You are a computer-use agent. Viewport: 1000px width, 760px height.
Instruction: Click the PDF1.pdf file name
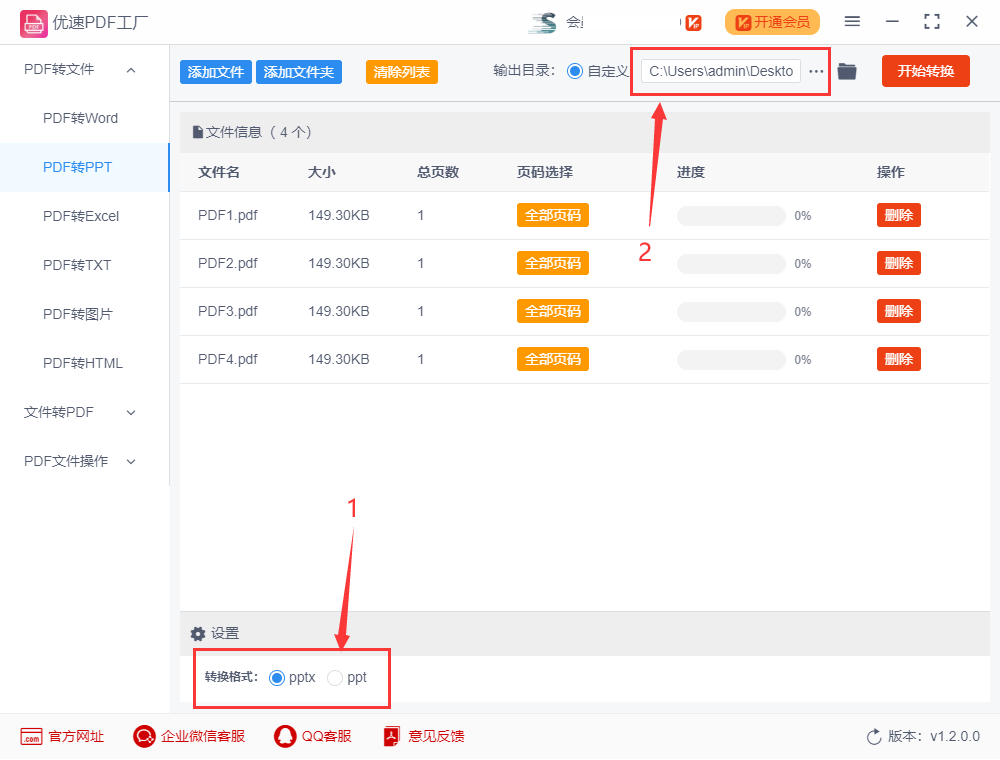click(x=228, y=216)
